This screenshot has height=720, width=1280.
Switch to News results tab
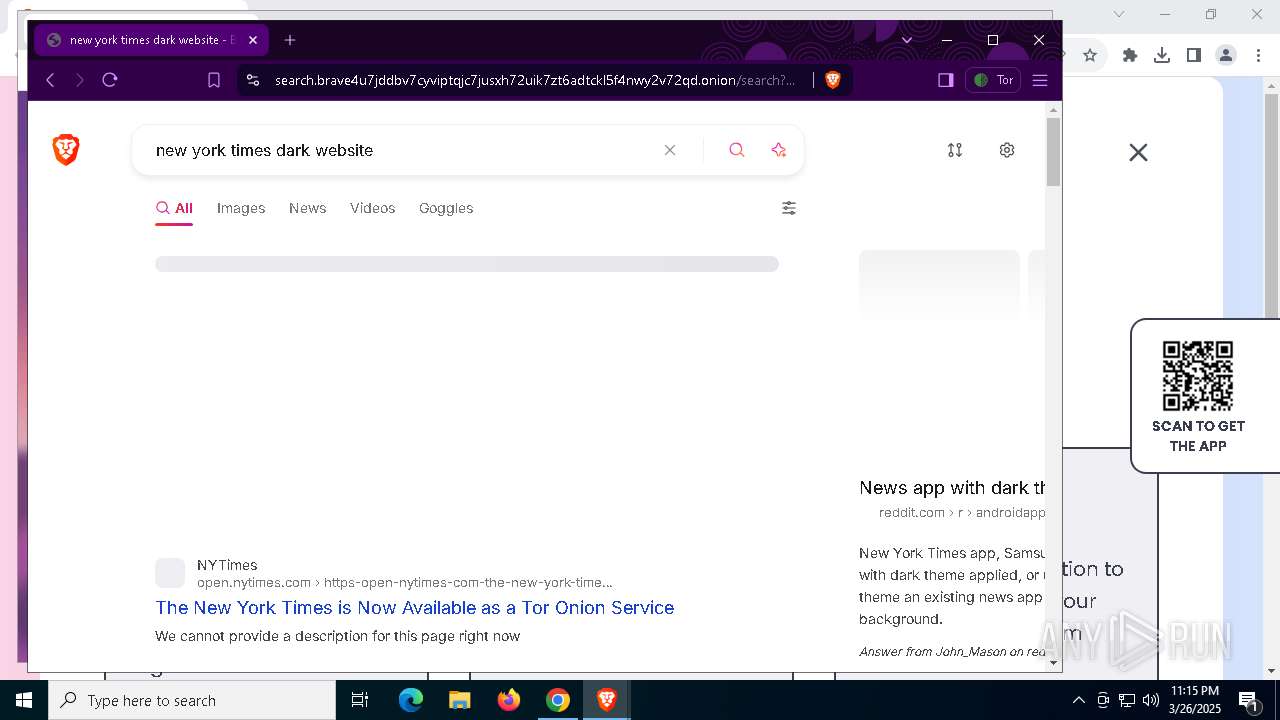coord(308,208)
